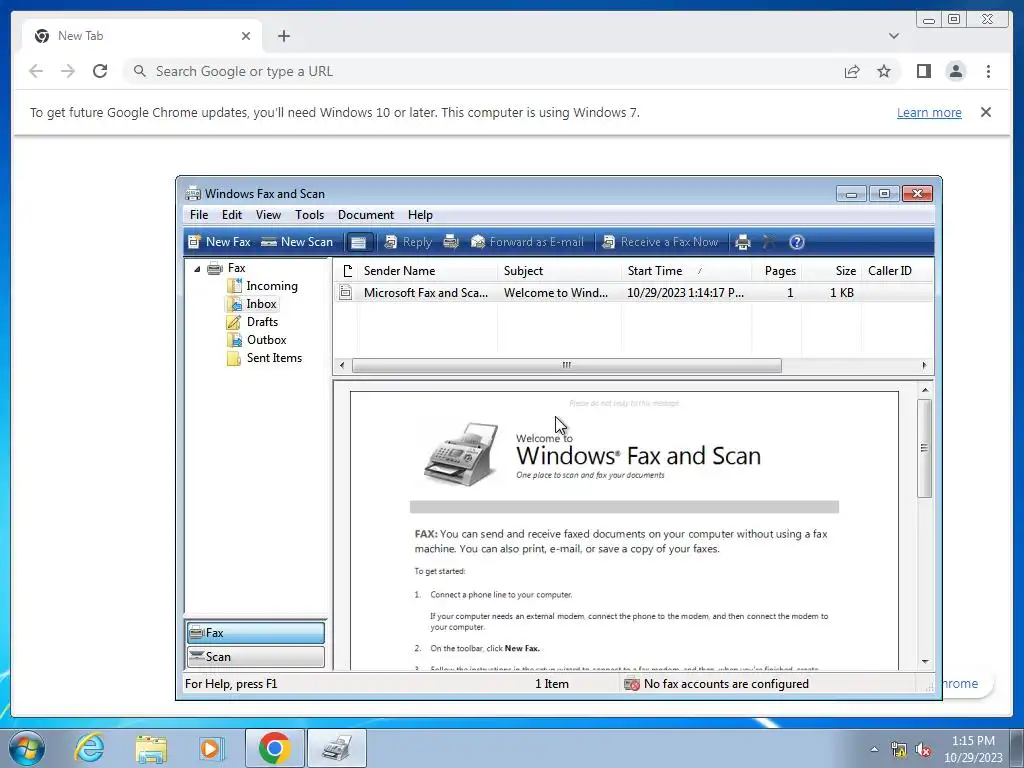The height and width of the screenshot is (768, 1024).
Task: Click the '1 Item' status bar text
Action: [x=552, y=684]
